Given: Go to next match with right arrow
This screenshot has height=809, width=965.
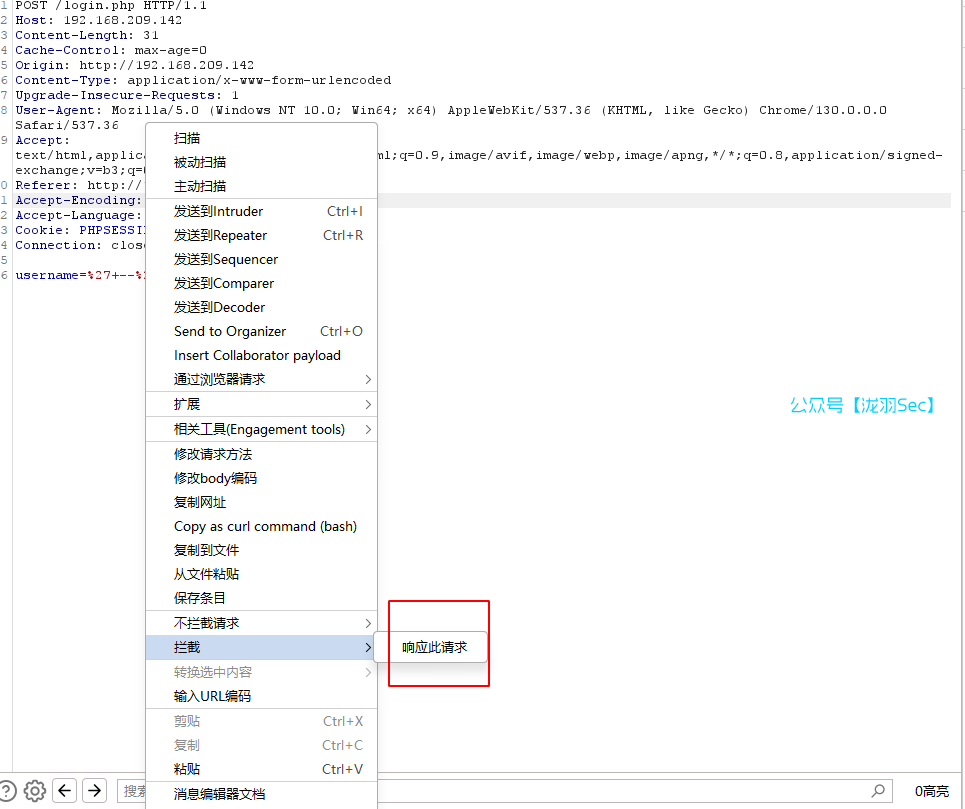Looking at the screenshot, I should point(94,791).
